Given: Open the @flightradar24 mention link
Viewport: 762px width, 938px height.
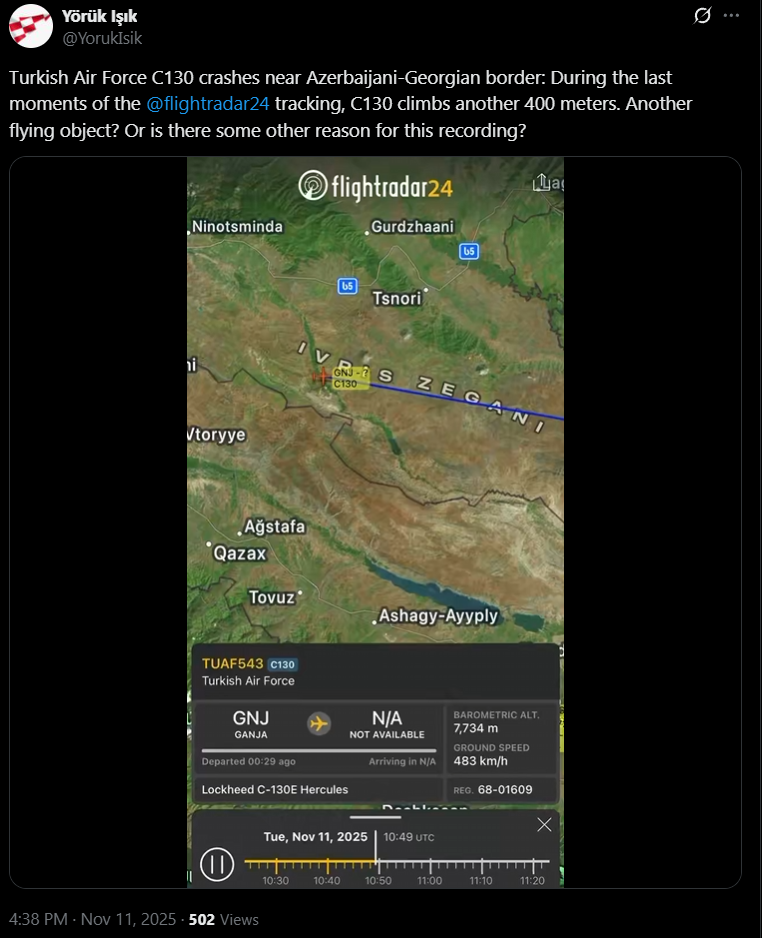Looking at the screenshot, I should (x=208, y=103).
